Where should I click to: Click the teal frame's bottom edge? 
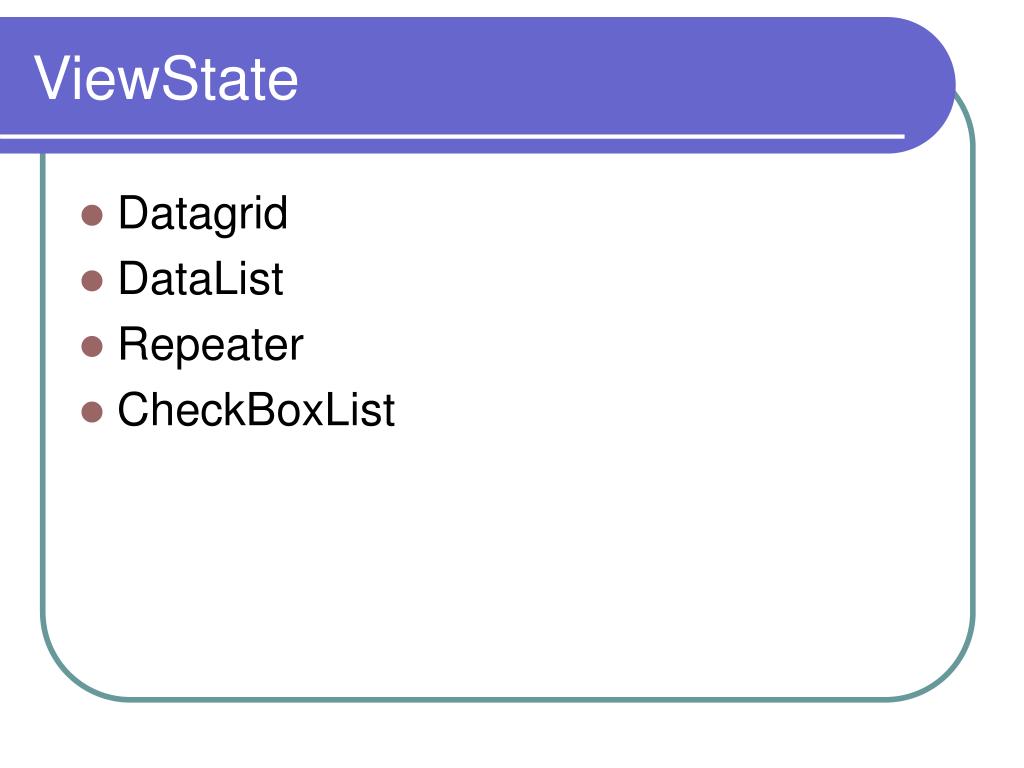tap(509, 699)
